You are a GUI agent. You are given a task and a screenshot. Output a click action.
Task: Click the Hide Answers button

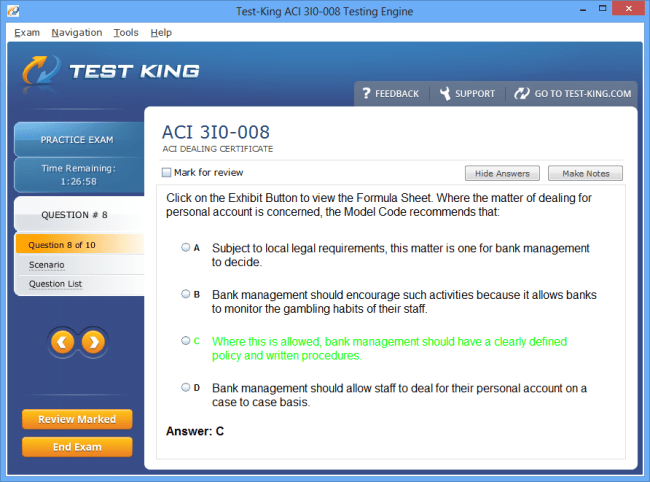pyautogui.click(x=502, y=173)
